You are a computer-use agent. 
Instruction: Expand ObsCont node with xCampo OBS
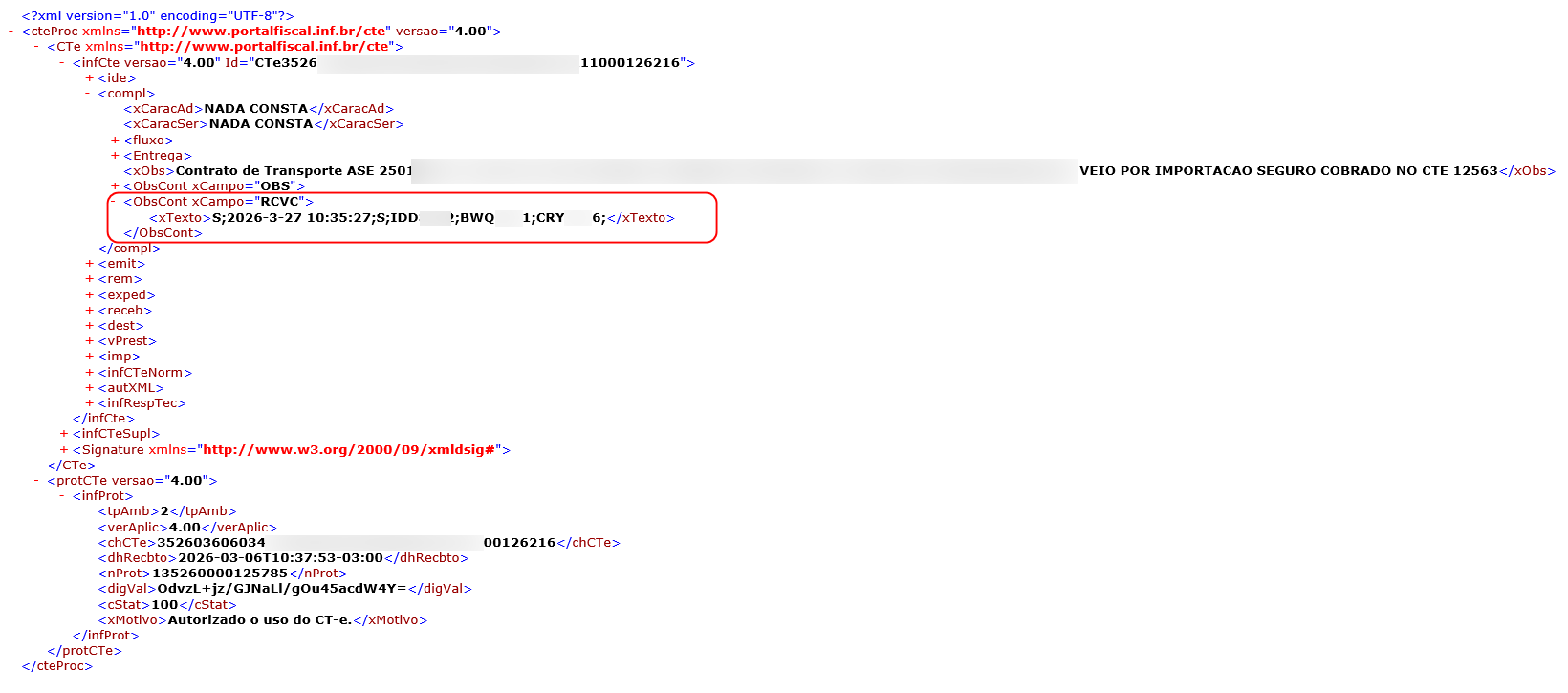point(115,186)
